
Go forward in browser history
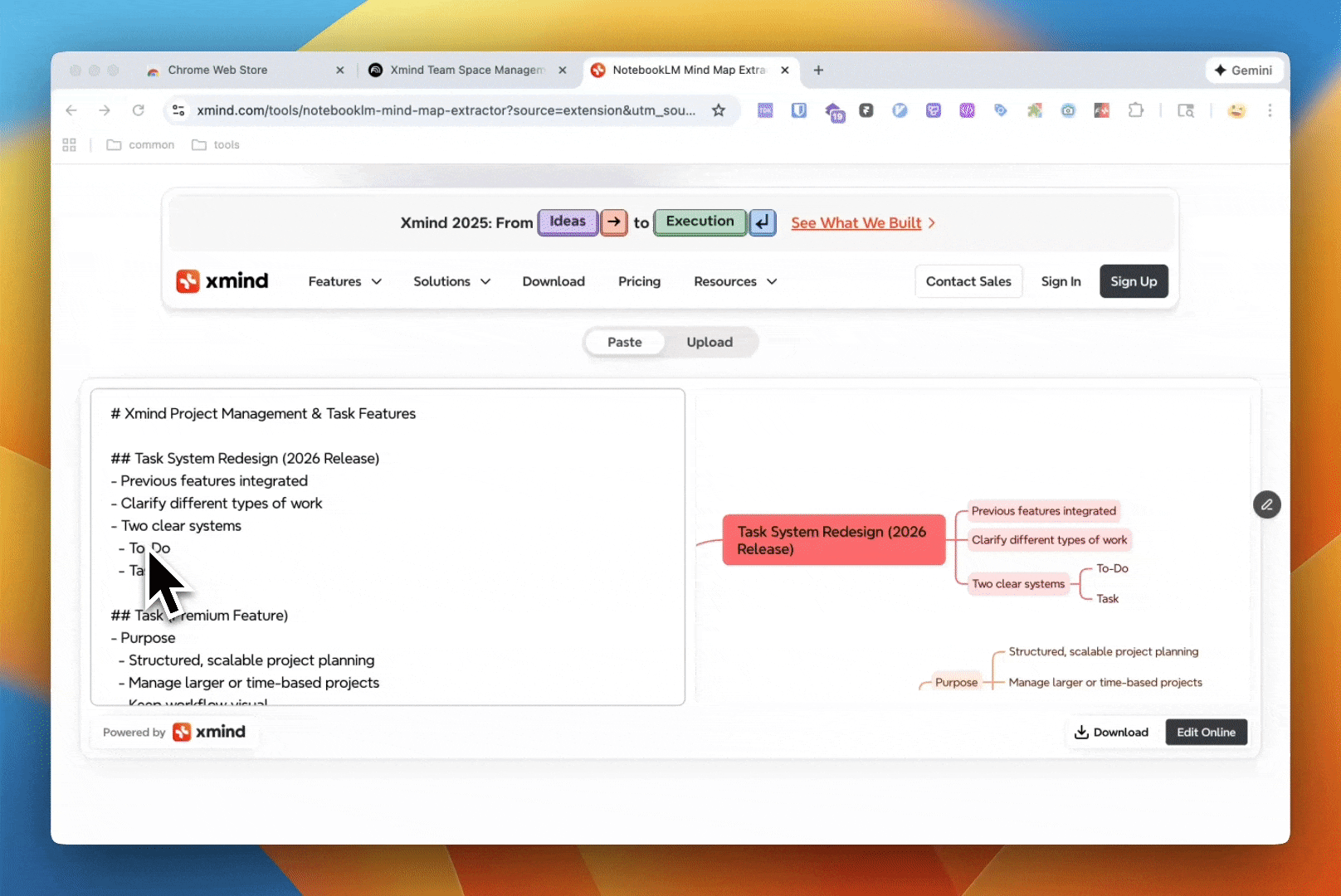[105, 110]
